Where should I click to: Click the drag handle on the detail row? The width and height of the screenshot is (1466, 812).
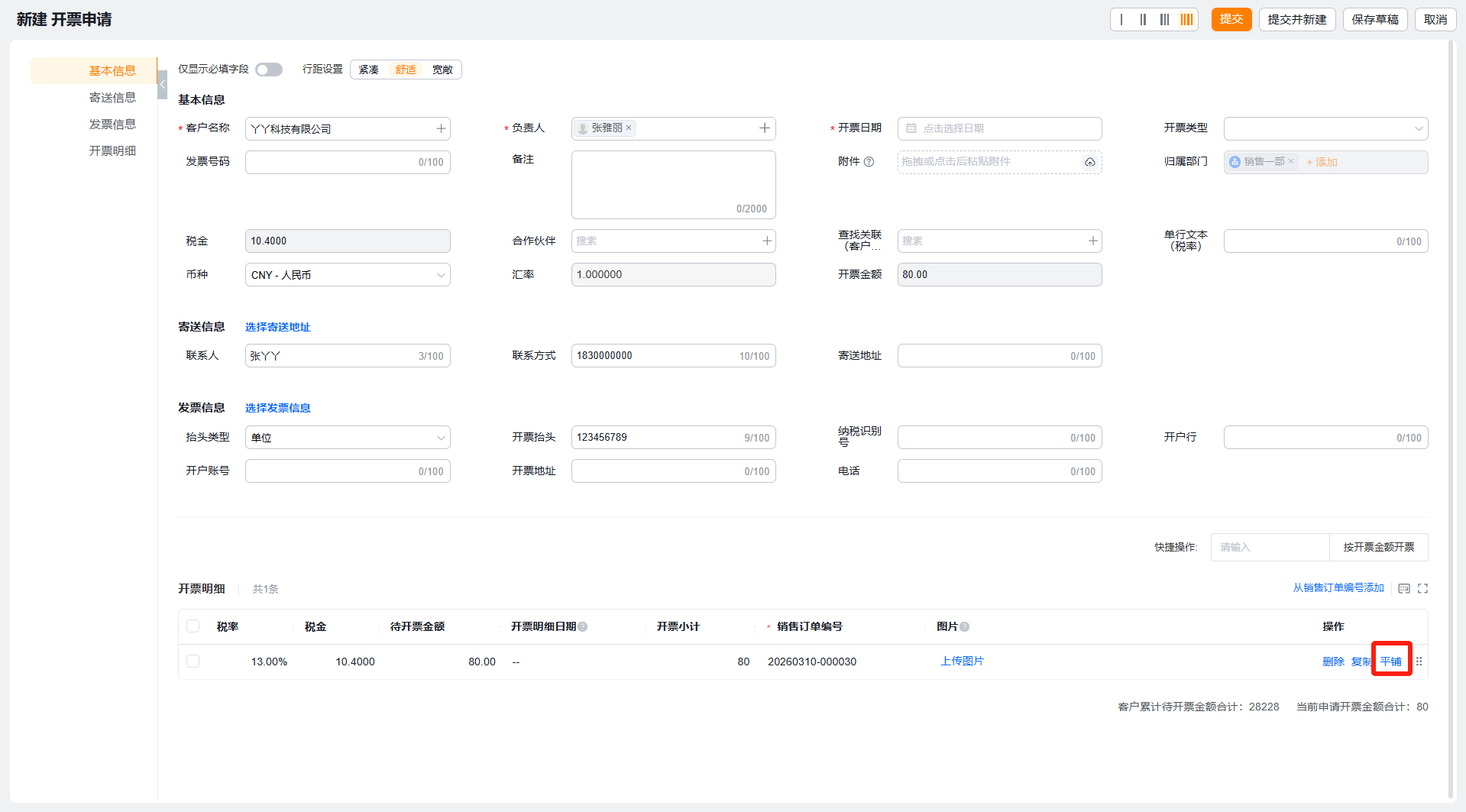(1419, 662)
